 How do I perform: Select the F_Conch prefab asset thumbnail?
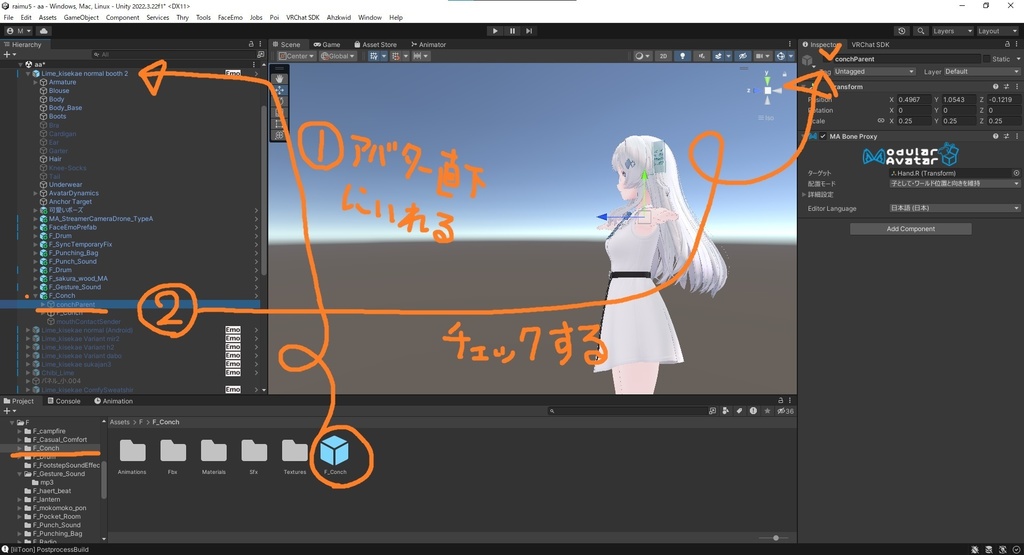pos(334,456)
